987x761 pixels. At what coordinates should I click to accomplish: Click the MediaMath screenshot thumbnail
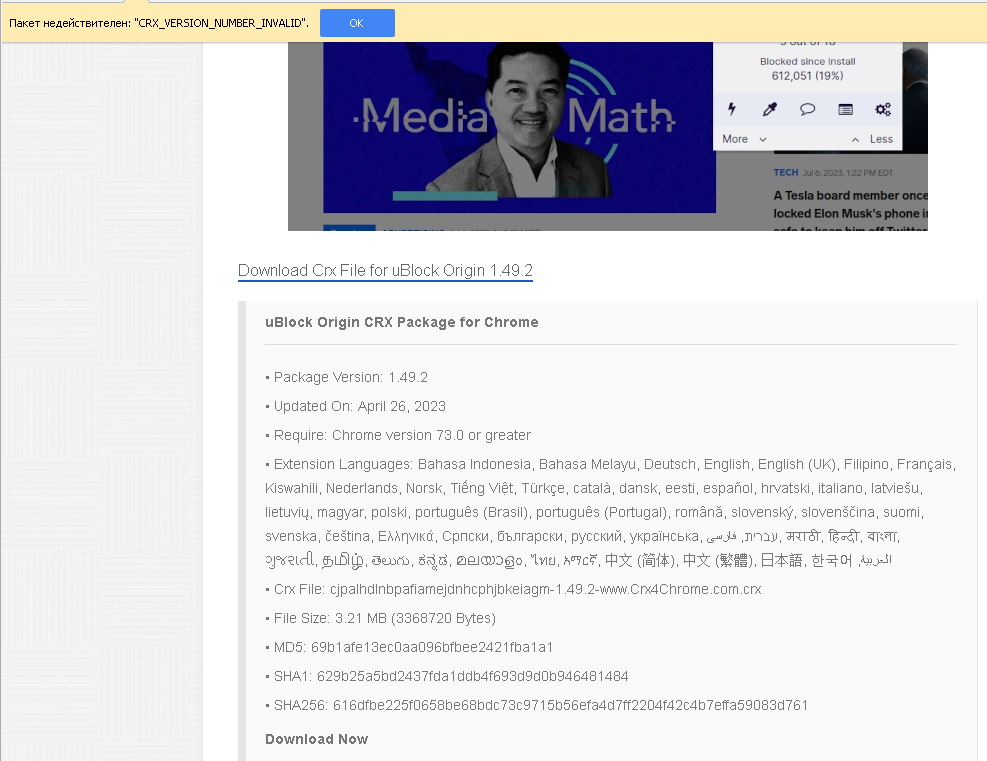coord(607,136)
